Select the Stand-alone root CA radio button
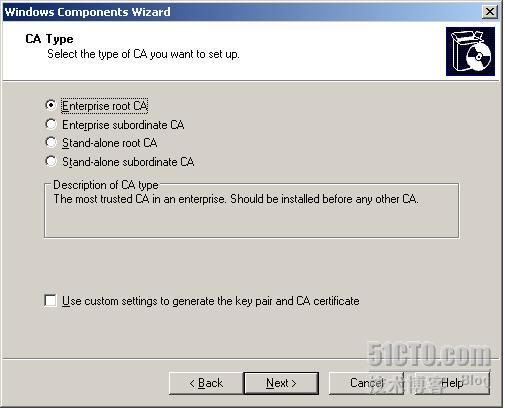 click(x=51, y=143)
